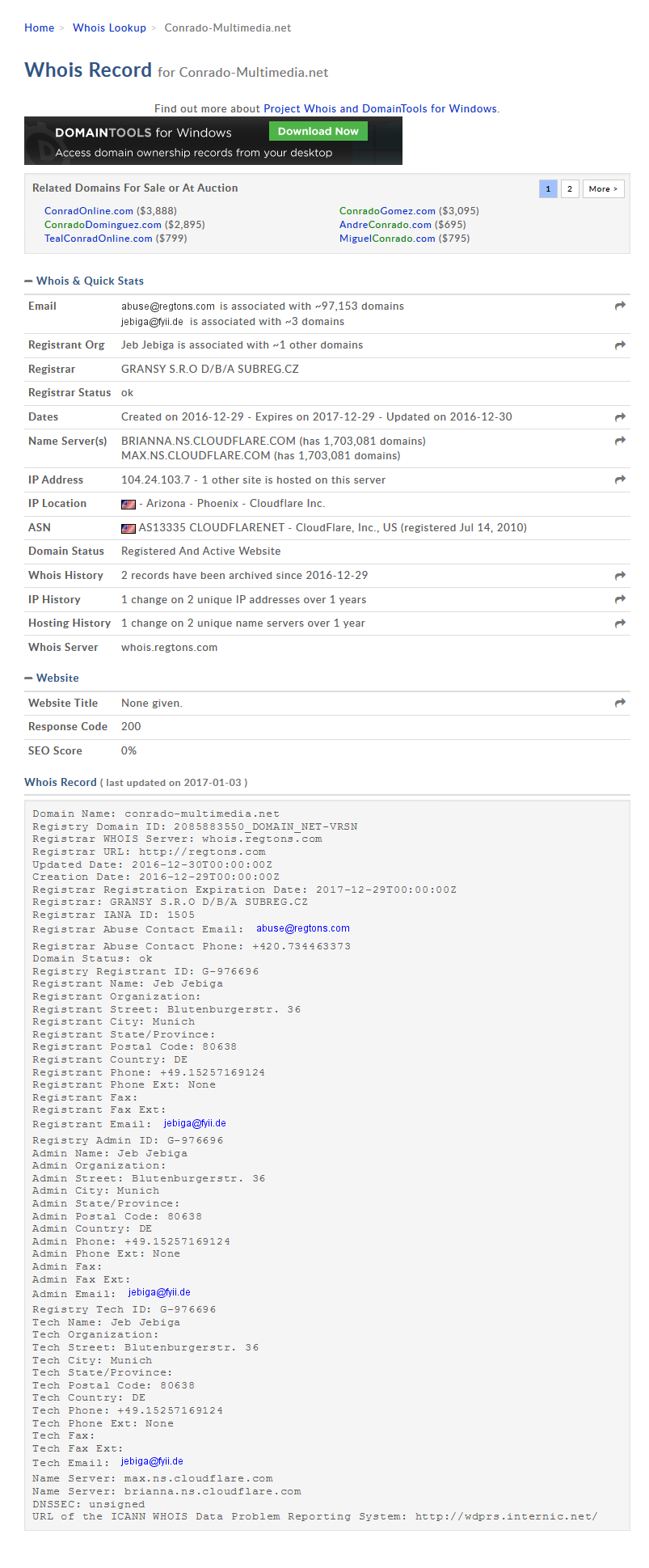Viewport: 649px width, 1568px height.
Task: Click the Registry Domain ID line
Action: point(195,826)
